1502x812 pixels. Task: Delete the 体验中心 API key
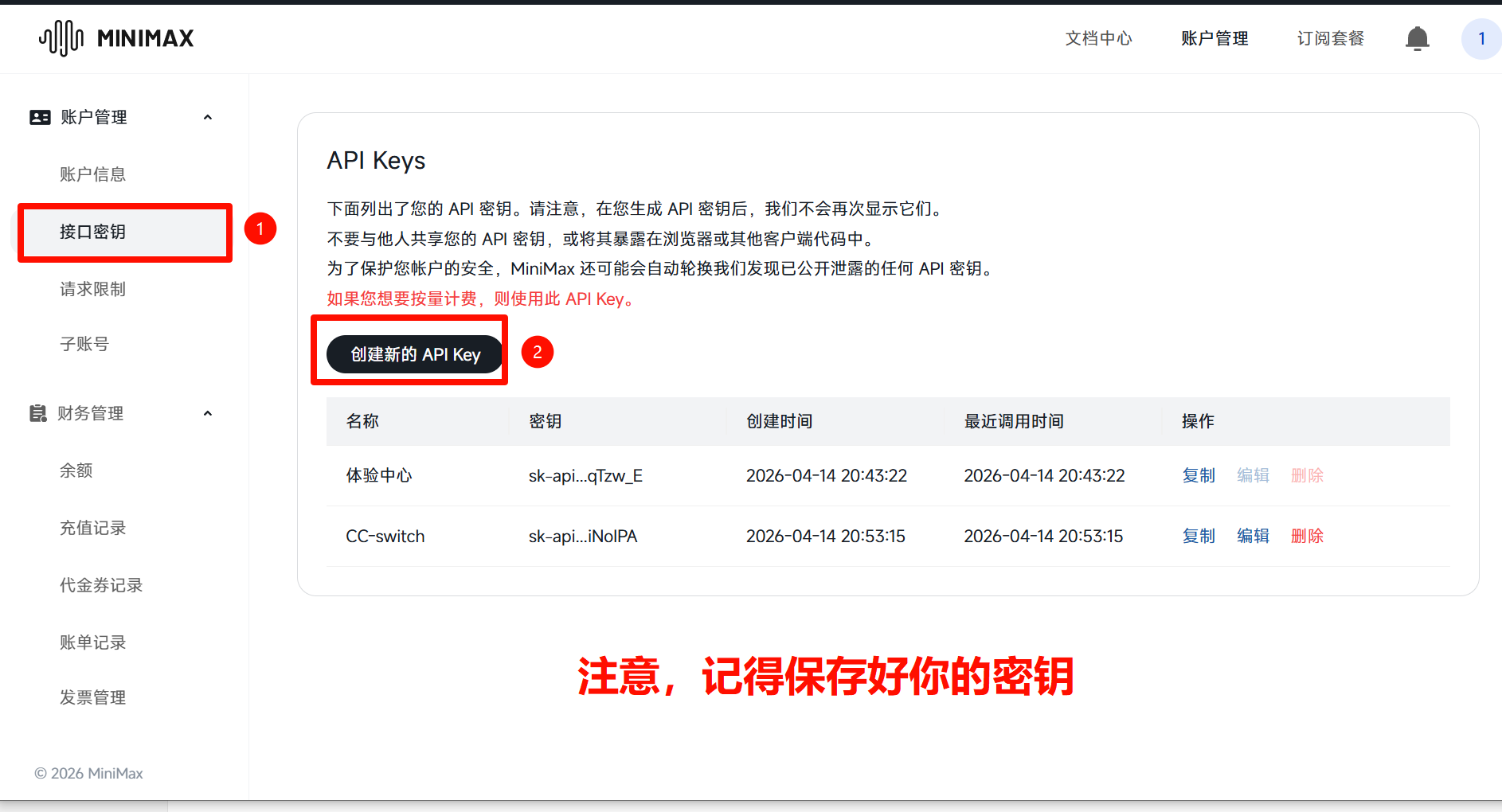pos(1307,475)
